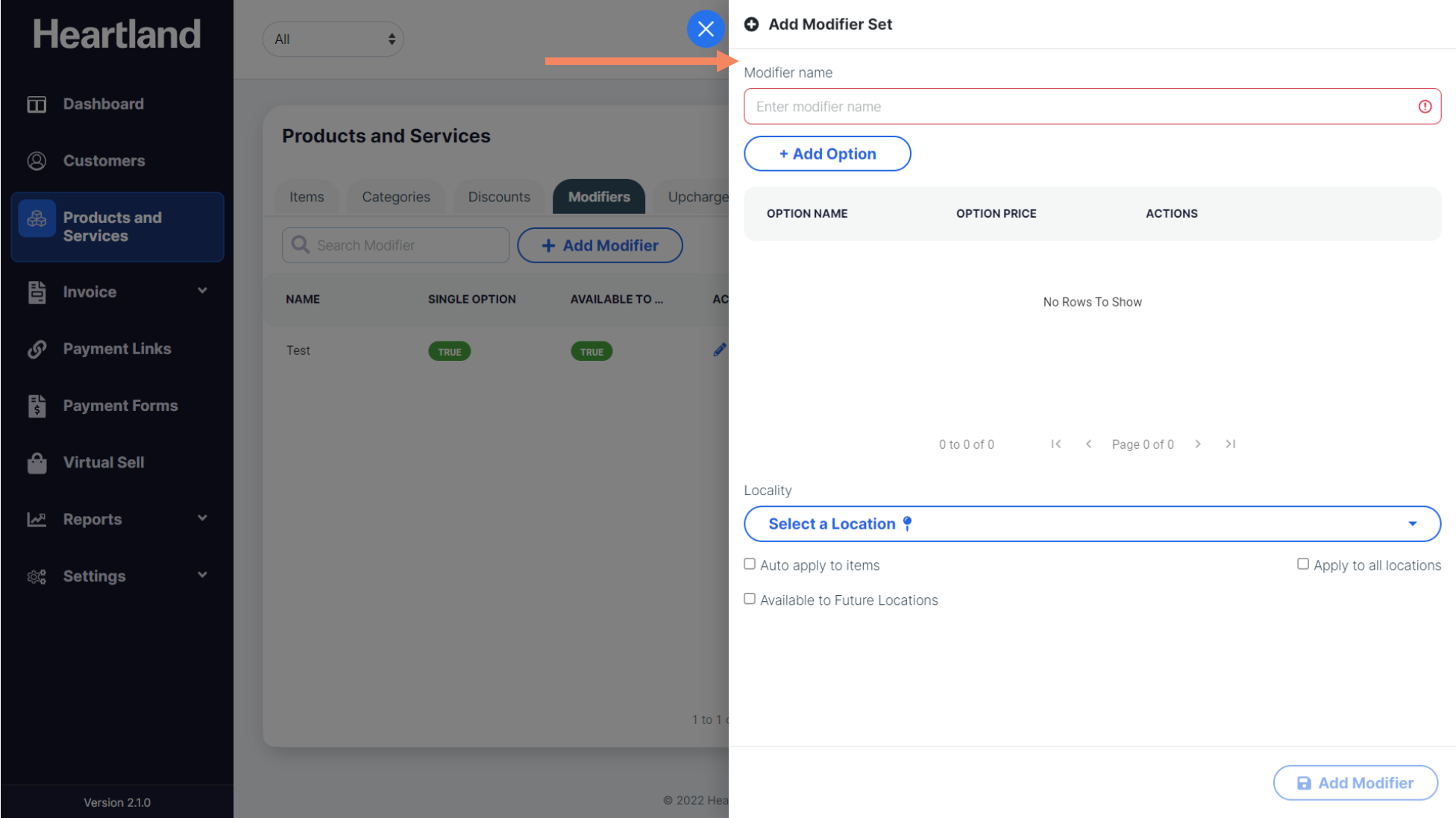The image size is (1456, 818).
Task: Tick Available to Future Locations checkbox
Action: tap(750, 600)
